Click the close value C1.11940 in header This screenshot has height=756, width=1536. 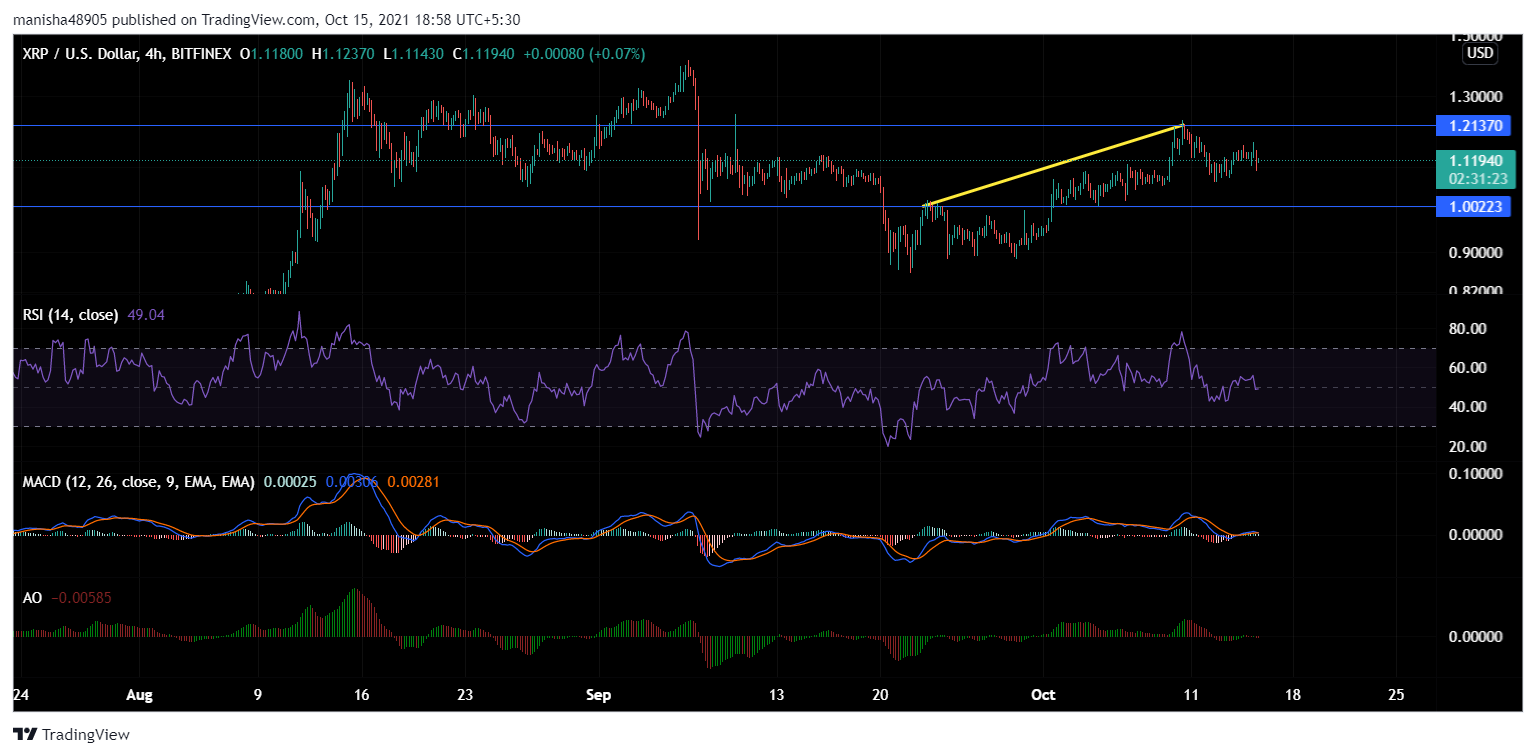tap(483, 53)
